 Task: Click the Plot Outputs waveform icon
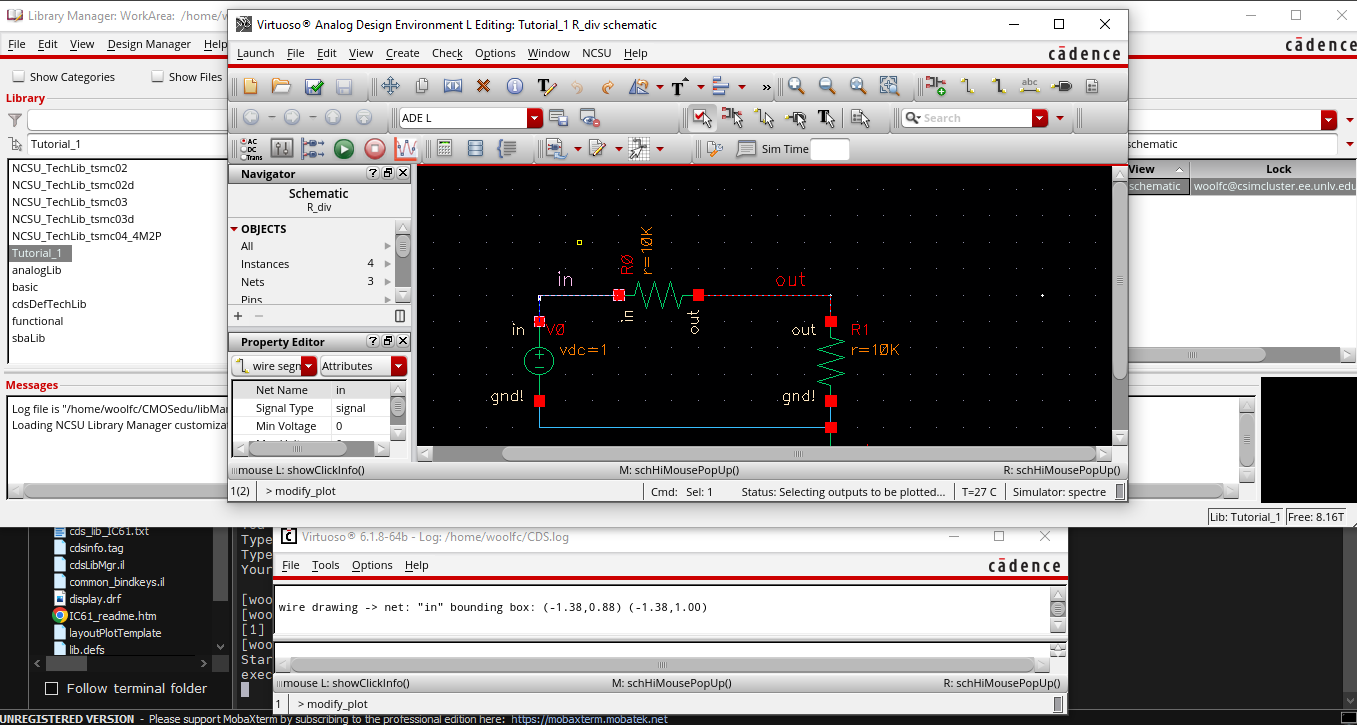(406, 149)
